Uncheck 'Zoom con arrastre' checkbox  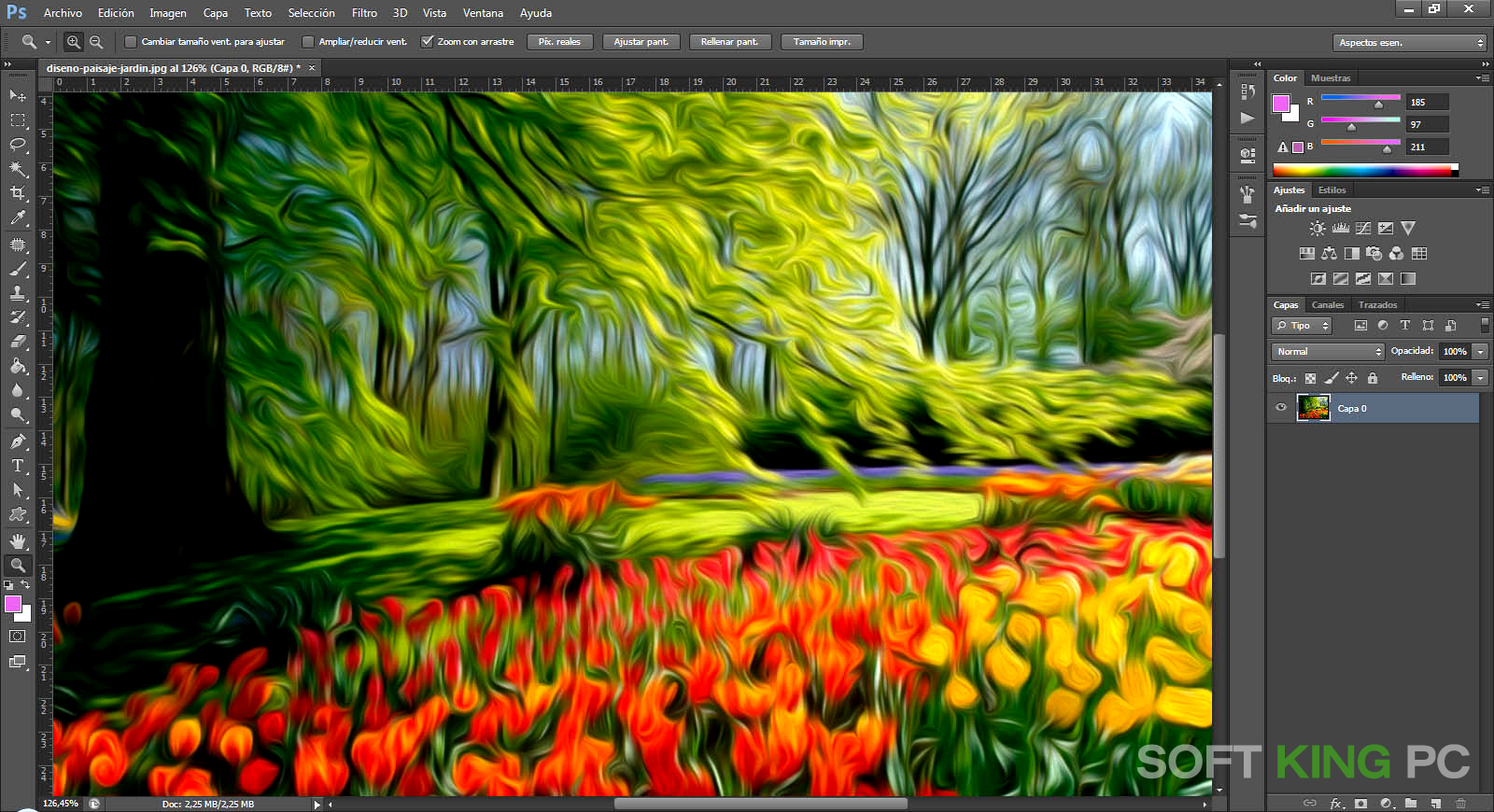[x=428, y=42]
